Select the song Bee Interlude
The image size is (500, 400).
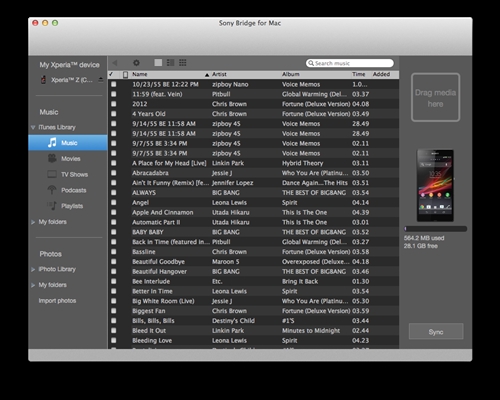tap(151, 281)
